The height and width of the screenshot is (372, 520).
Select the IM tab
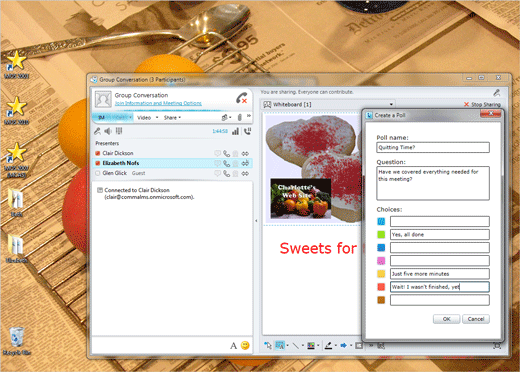pyautogui.click(x=101, y=118)
